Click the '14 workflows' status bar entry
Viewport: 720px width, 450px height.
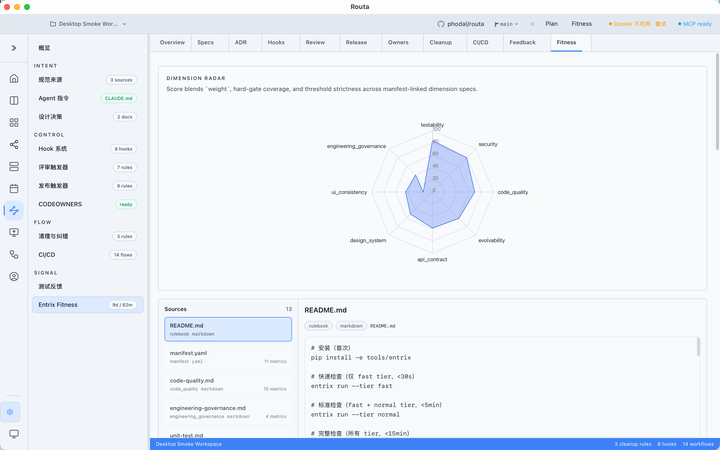[x=698, y=444]
